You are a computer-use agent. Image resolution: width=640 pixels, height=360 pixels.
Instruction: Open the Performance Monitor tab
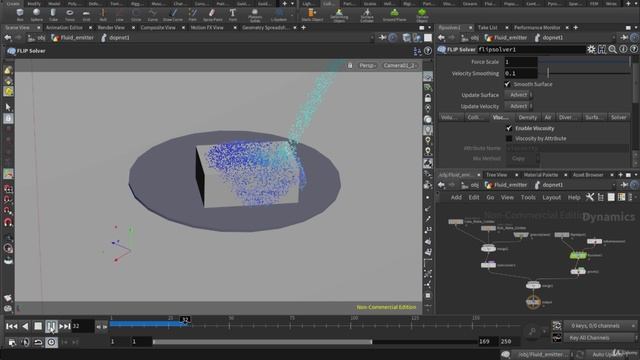[x=537, y=28]
